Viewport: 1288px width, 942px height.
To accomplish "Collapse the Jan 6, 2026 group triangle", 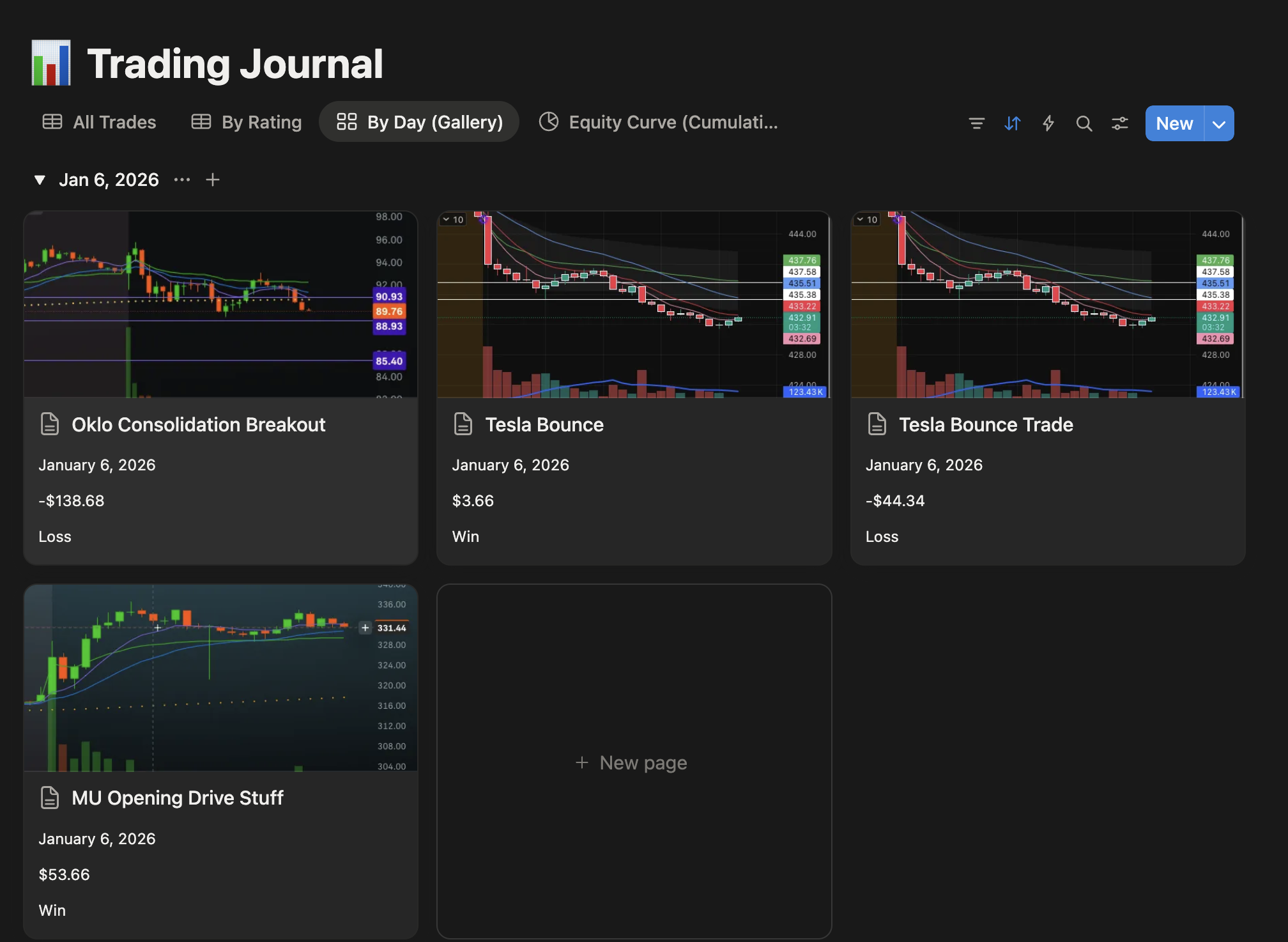I will pos(40,180).
